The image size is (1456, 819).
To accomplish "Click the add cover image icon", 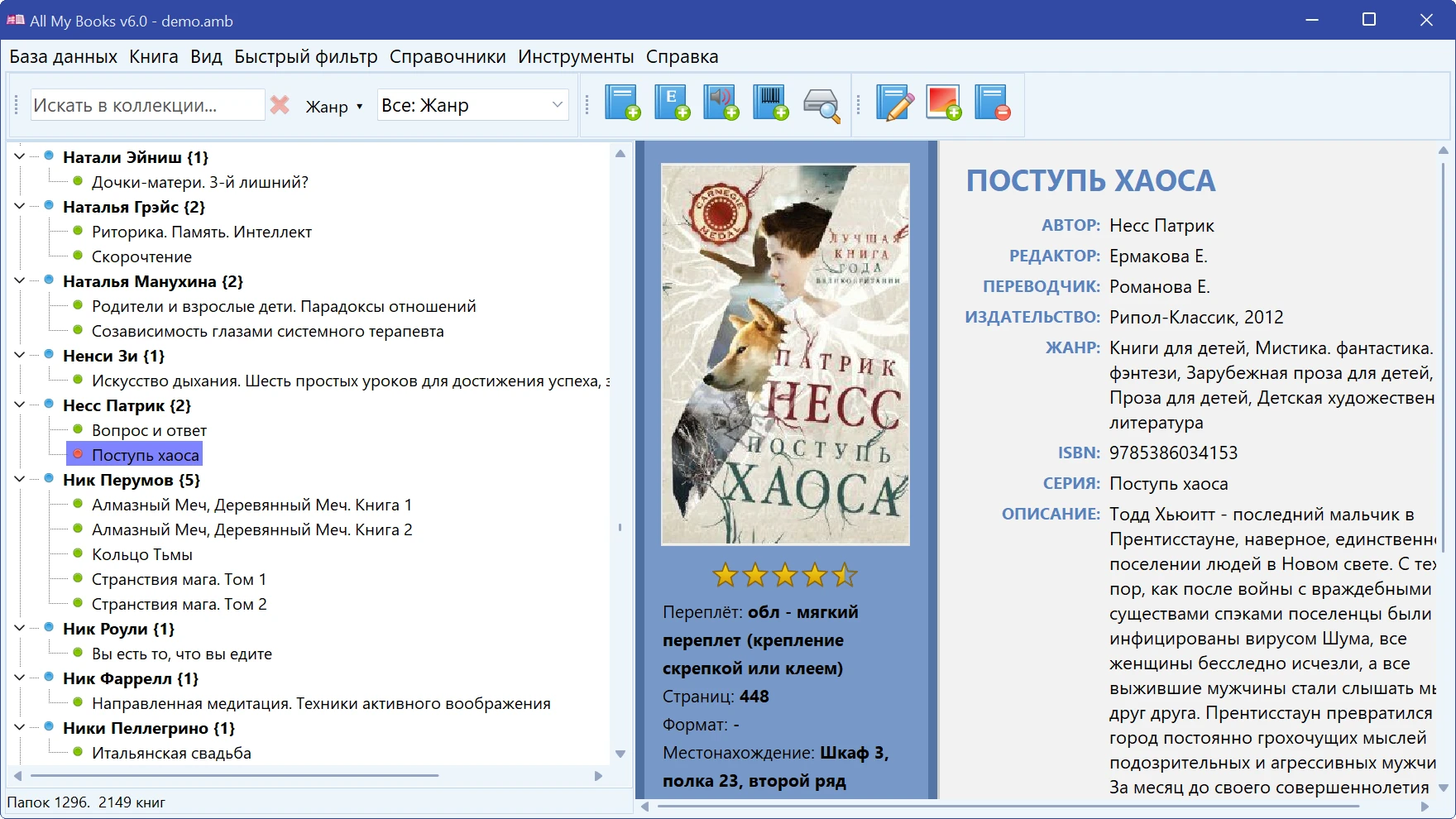I will (944, 103).
